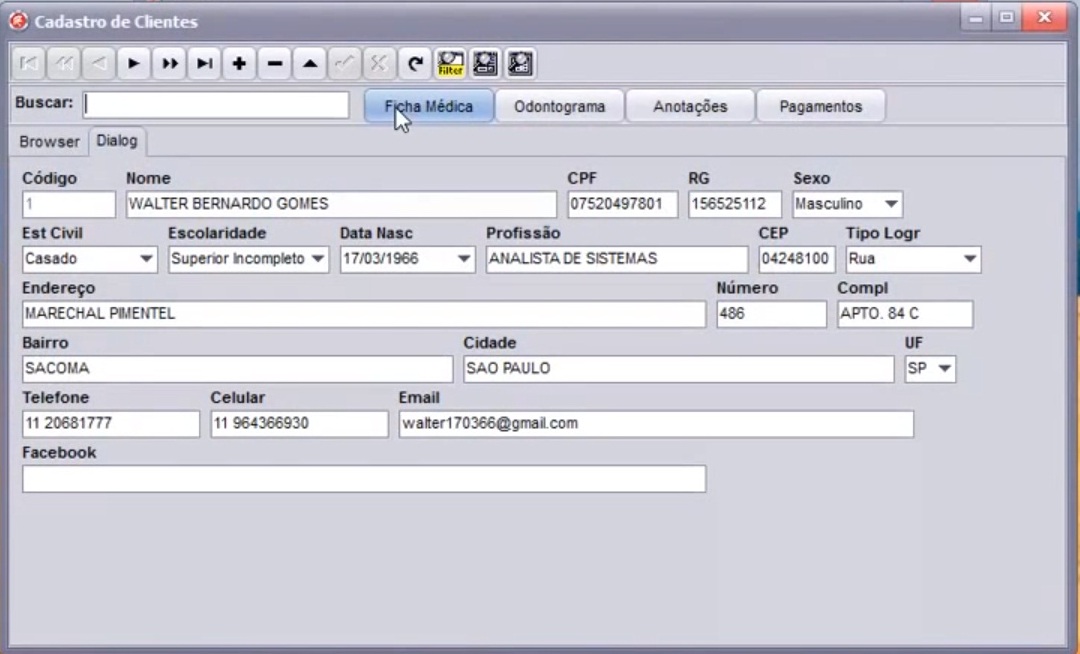1080x654 pixels.
Task: Open the Data Nasc date picker
Action: click(463, 258)
